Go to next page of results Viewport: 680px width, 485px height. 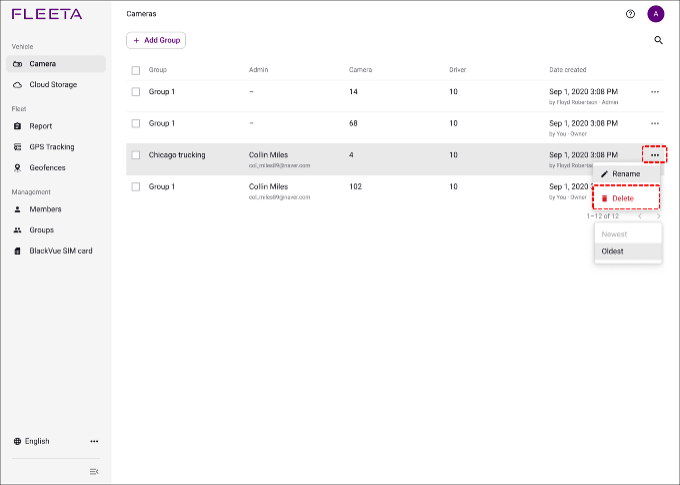[x=656, y=216]
